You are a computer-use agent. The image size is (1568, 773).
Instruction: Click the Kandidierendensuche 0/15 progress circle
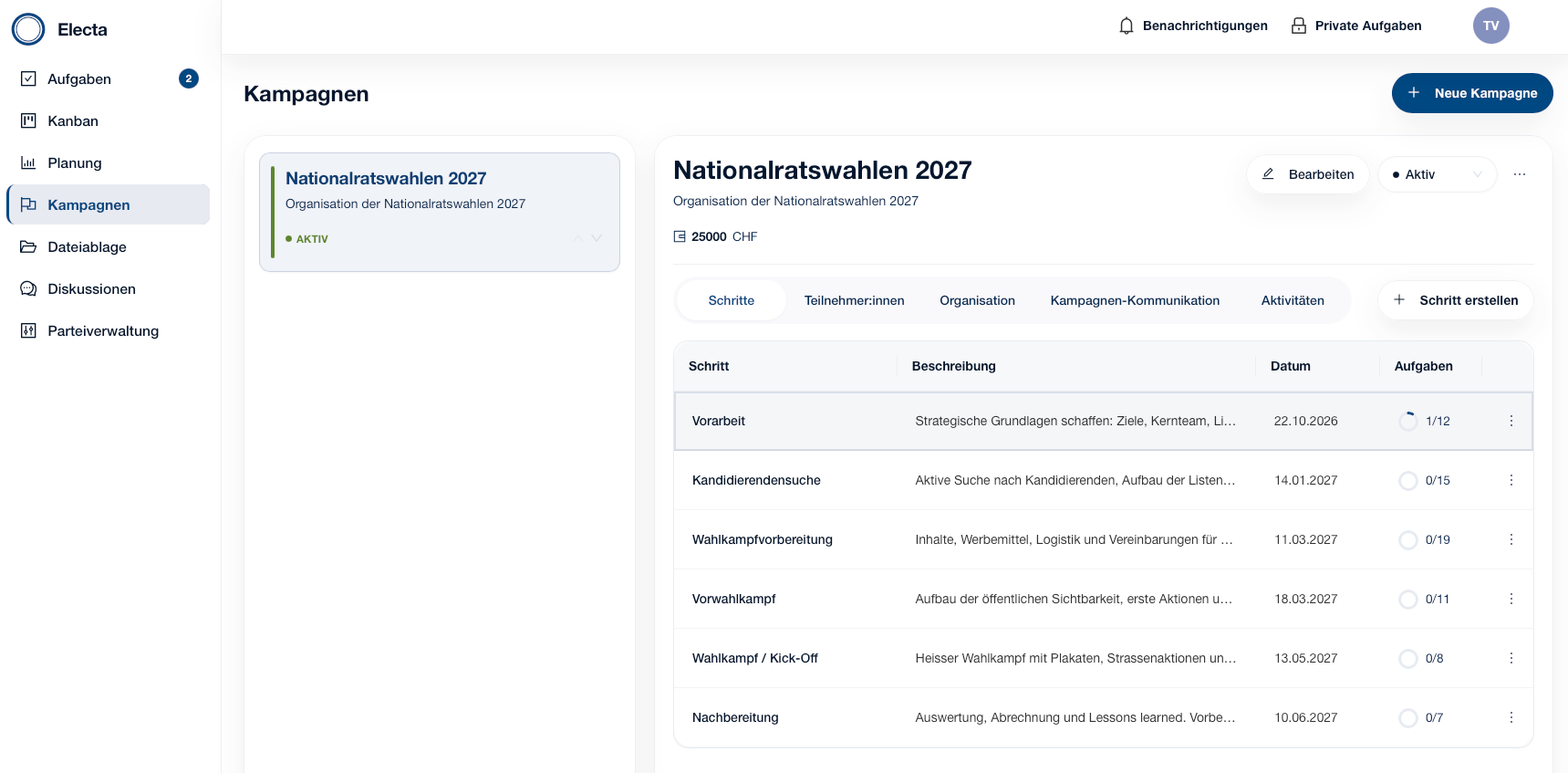click(x=1408, y=480)
